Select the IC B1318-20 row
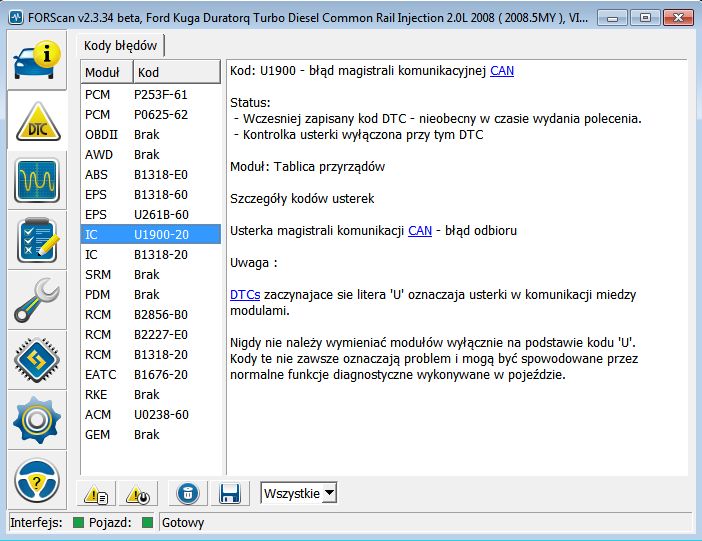The height and width of the screenshot is (541, 702). tap(151, 254)
